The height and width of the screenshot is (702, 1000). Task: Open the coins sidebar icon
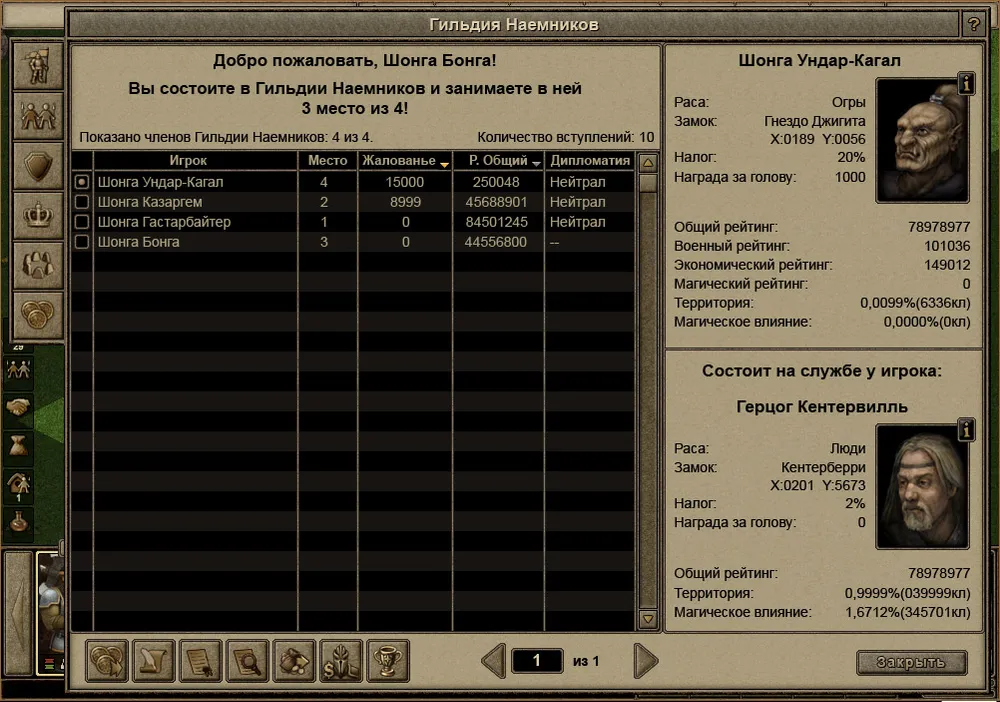[x=38, y=315]
